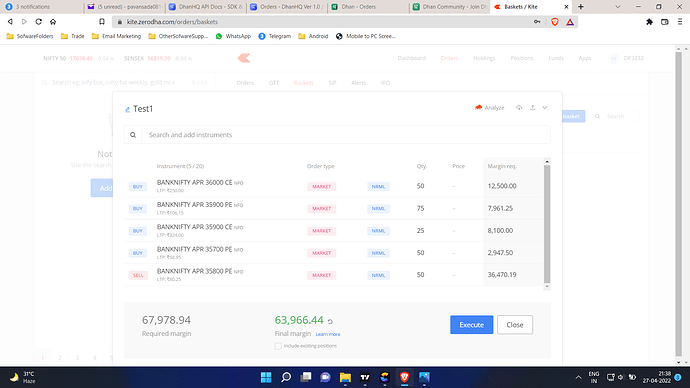Click the refresh icon beside Final margin value

[x=330, y=322]
